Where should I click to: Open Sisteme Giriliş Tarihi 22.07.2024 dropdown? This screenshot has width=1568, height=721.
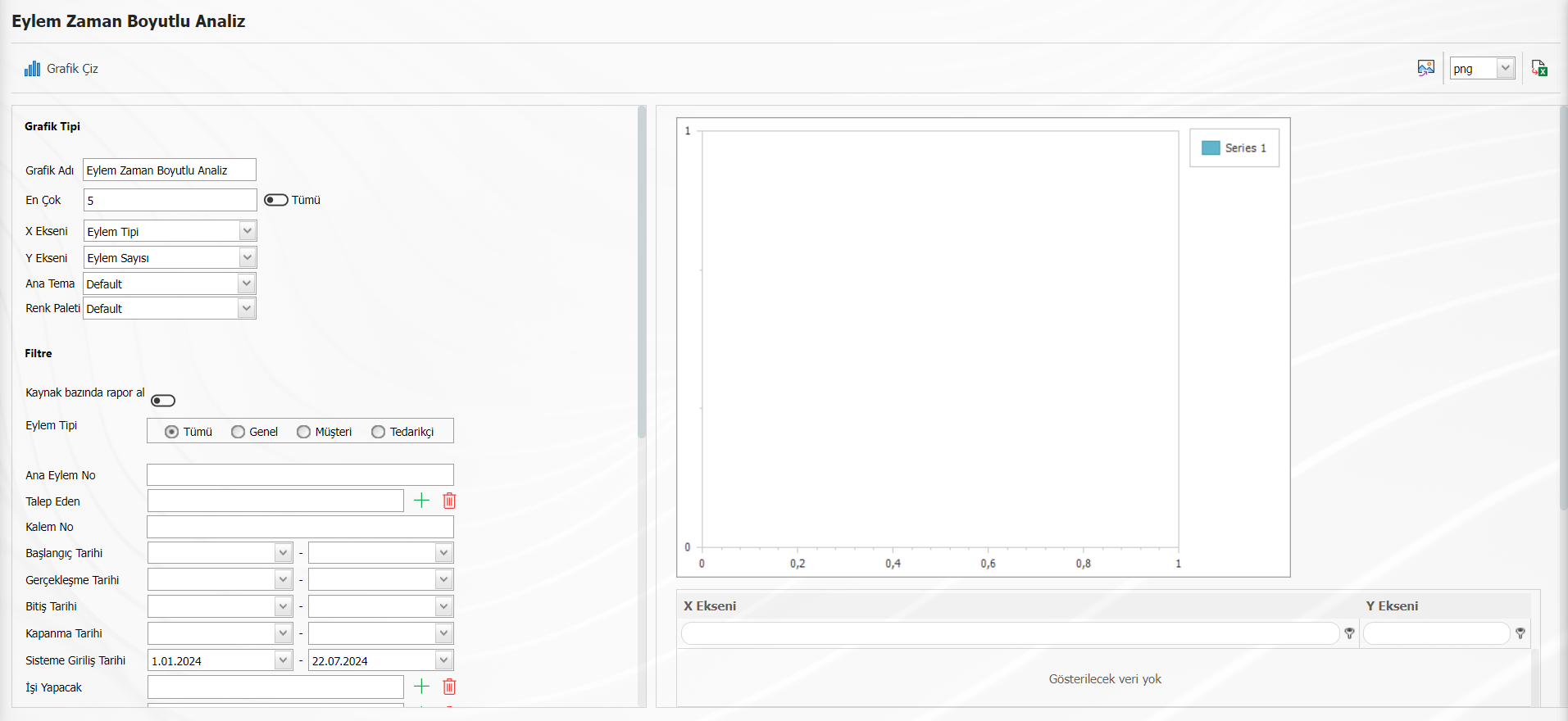click(x=443, y=660)
